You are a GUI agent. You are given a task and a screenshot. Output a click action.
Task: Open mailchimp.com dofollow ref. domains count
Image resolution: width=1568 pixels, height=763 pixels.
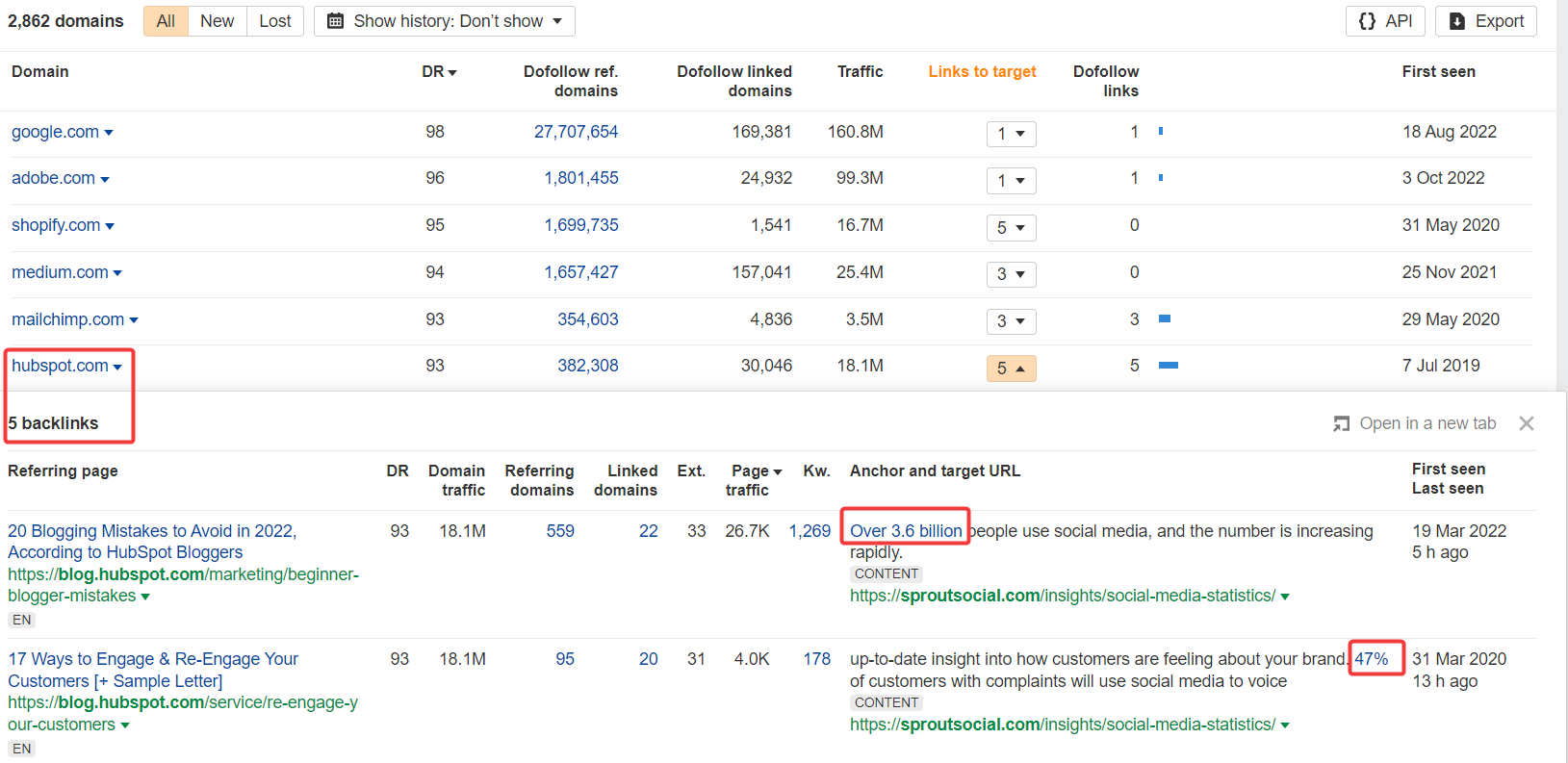pyautogui.click(x=587, y=319)
